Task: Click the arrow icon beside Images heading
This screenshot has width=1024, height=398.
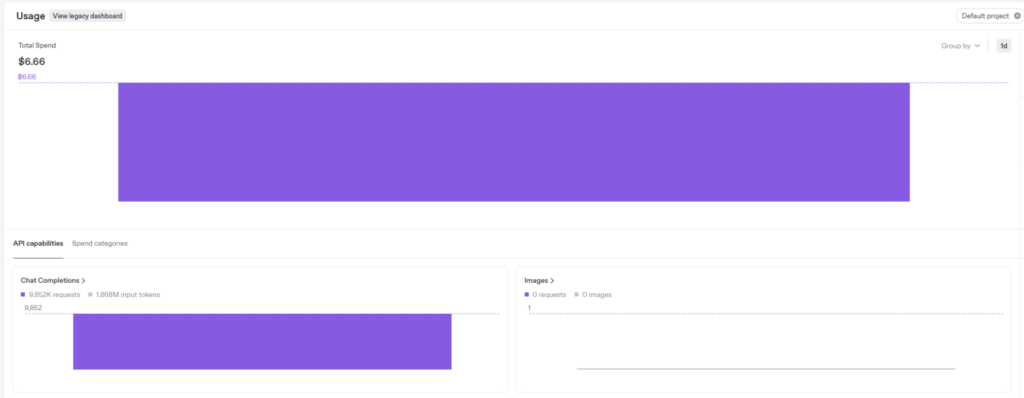Action: (x=552, y=280)
